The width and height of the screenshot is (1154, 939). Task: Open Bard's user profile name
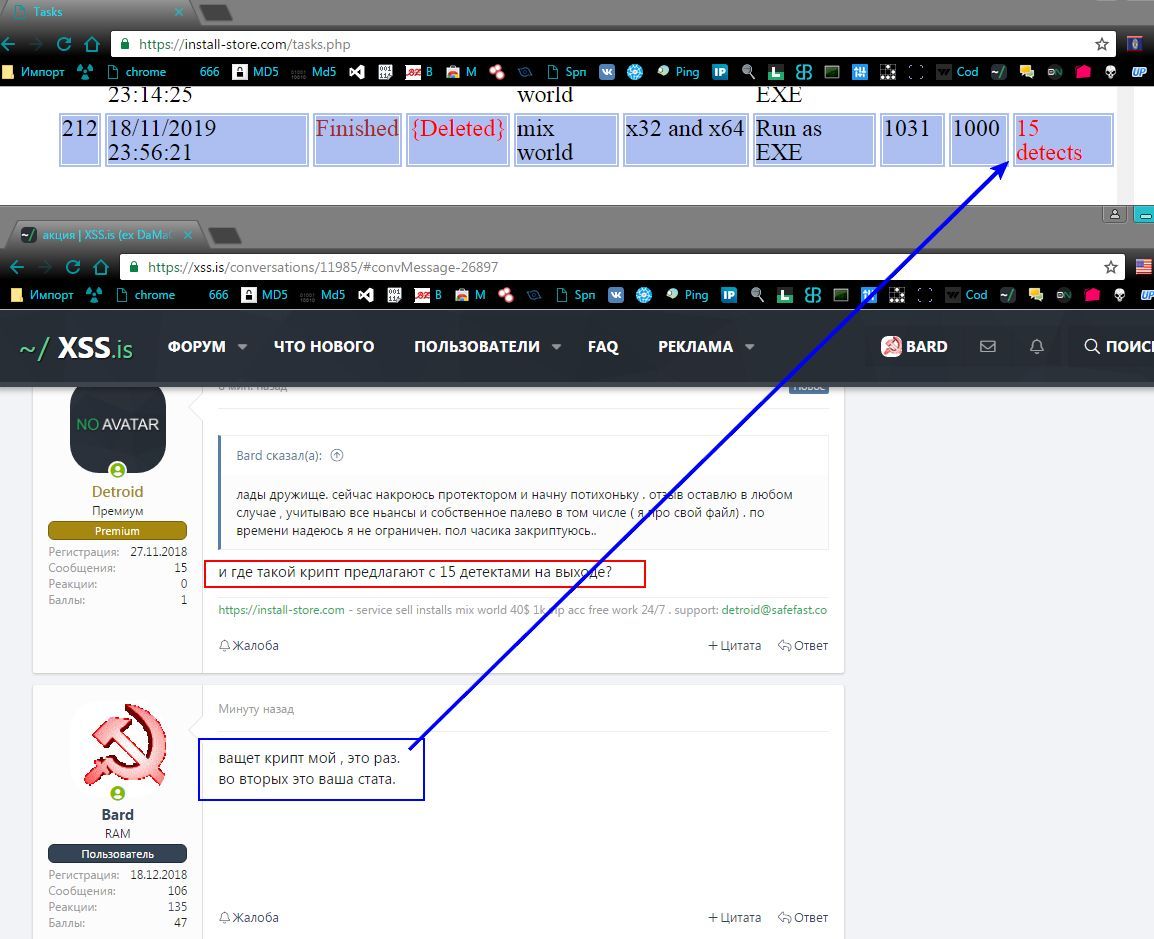(x=117, y=815)
